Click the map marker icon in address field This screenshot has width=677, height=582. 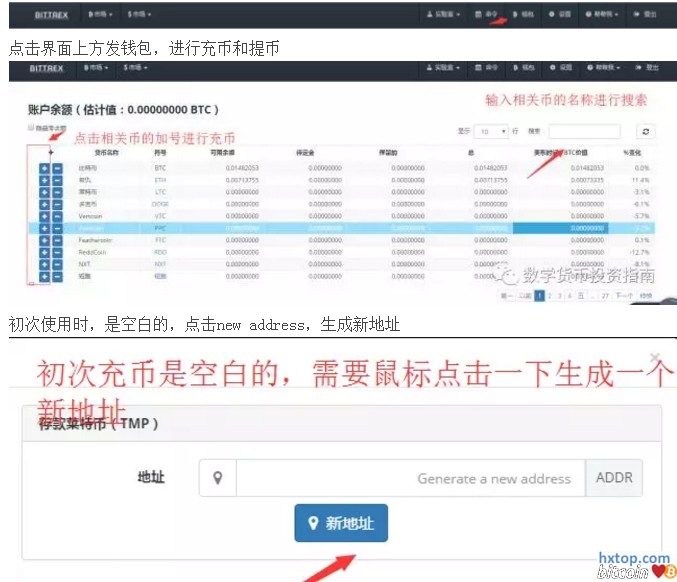[217, 478]
